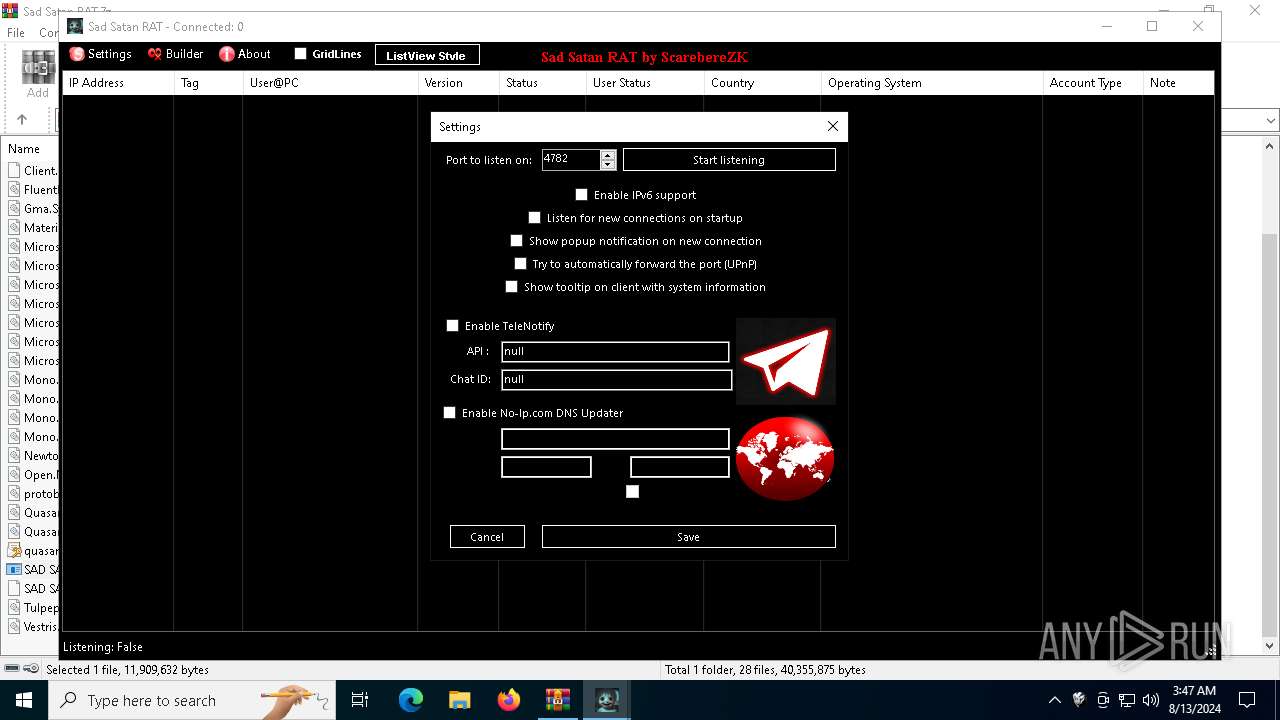The image size is (1280, 720).
Task: Switch to the Sad Satan RAT taskbar icon
Action: tap(607, 700)
